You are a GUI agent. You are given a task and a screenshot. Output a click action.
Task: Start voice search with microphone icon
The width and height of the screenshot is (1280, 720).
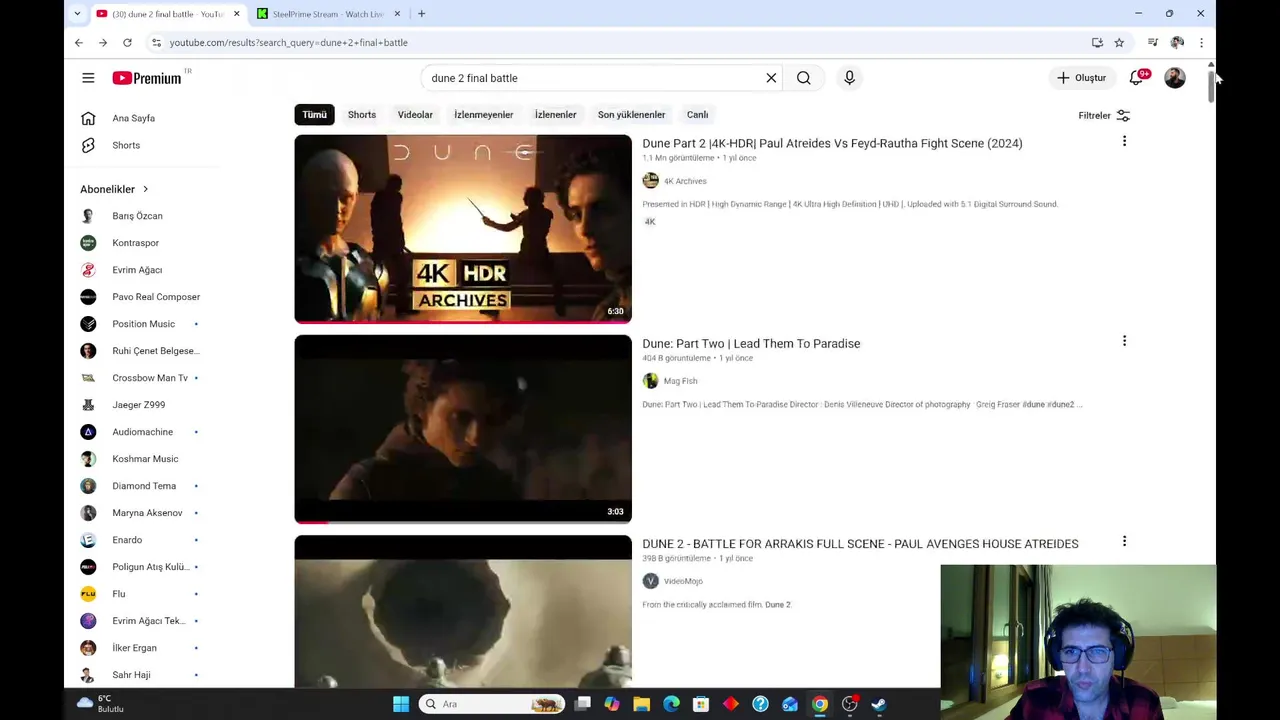click(x=849, y=78)
